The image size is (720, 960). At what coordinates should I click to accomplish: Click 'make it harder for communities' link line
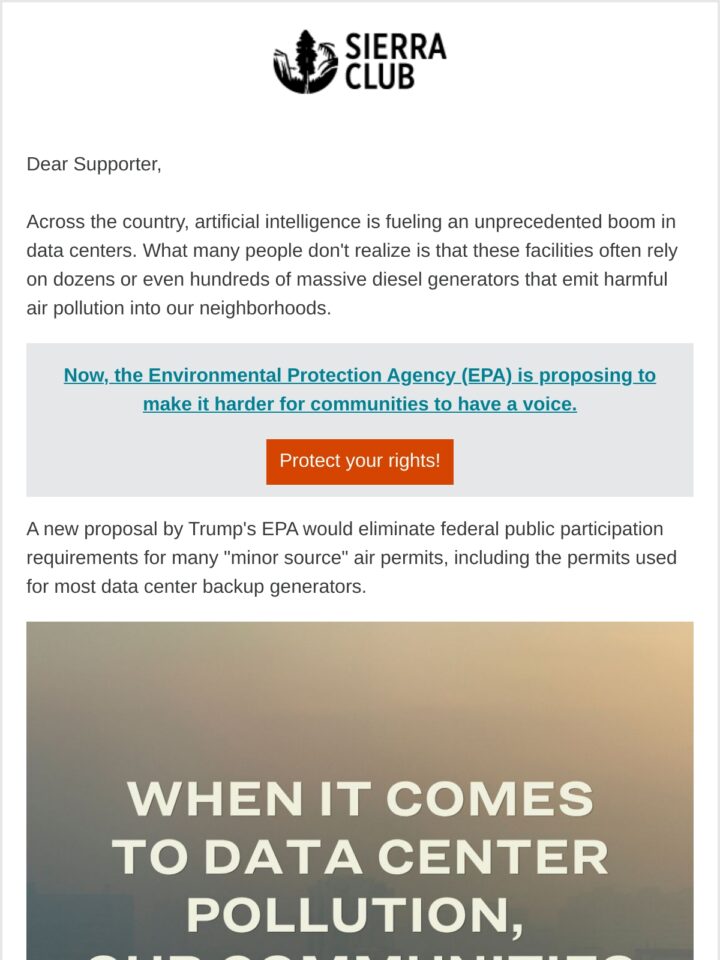tap(360, 404)
